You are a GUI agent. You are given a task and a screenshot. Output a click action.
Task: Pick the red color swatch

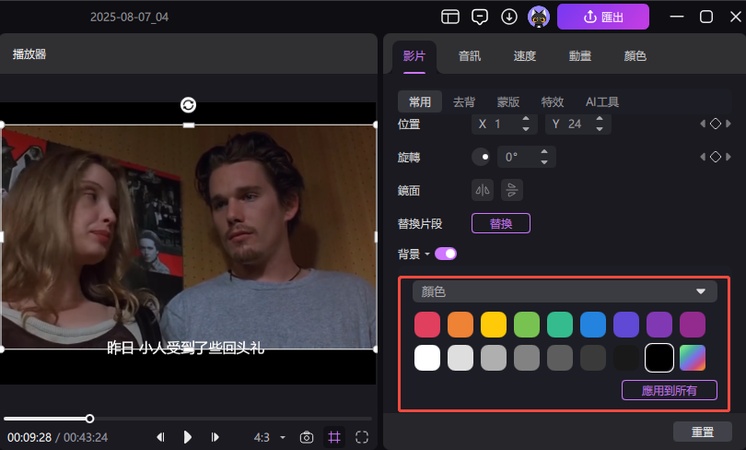pyautogui.click(x=427, y=324)
